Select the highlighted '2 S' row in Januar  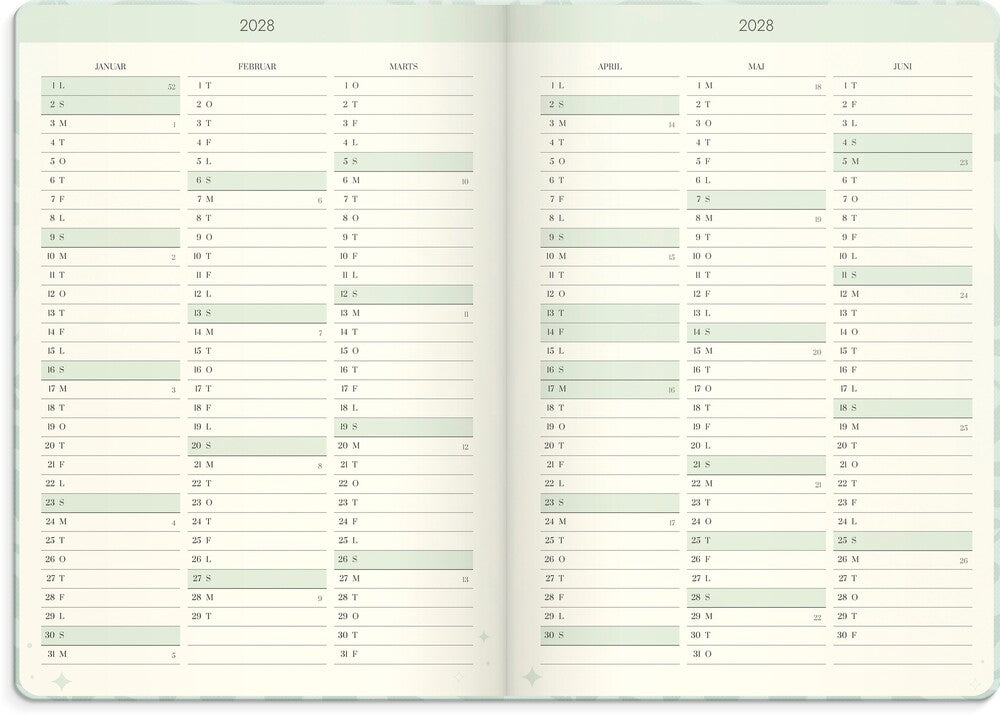coord(110,105)
